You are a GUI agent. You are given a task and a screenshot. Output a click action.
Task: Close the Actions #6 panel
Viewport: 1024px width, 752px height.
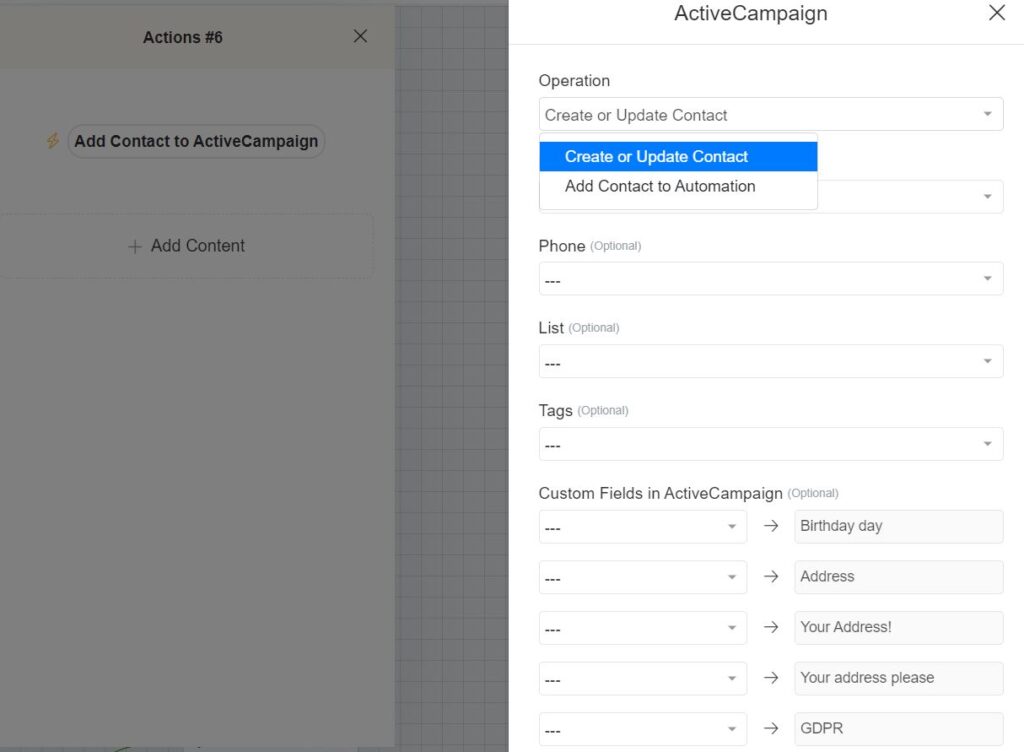(x=360, y=36)
